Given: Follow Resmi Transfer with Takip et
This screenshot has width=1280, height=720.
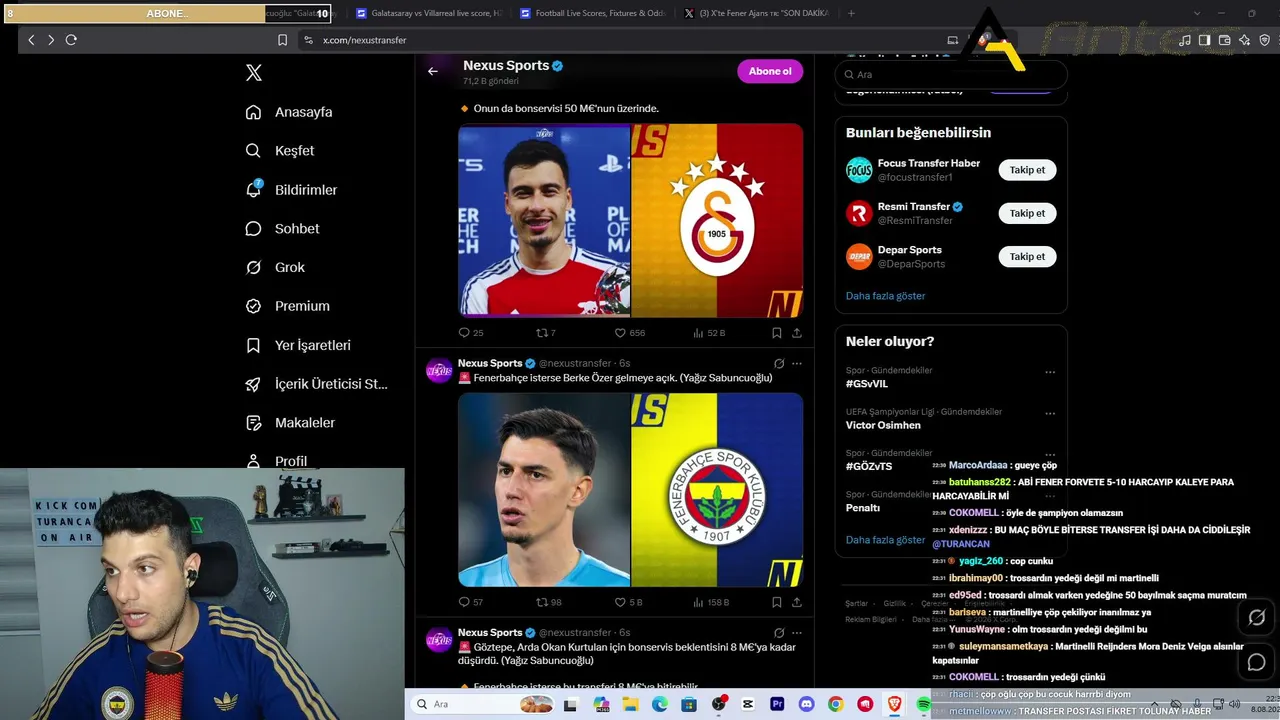Looking at the screenshot, I should click(1027, 213).
